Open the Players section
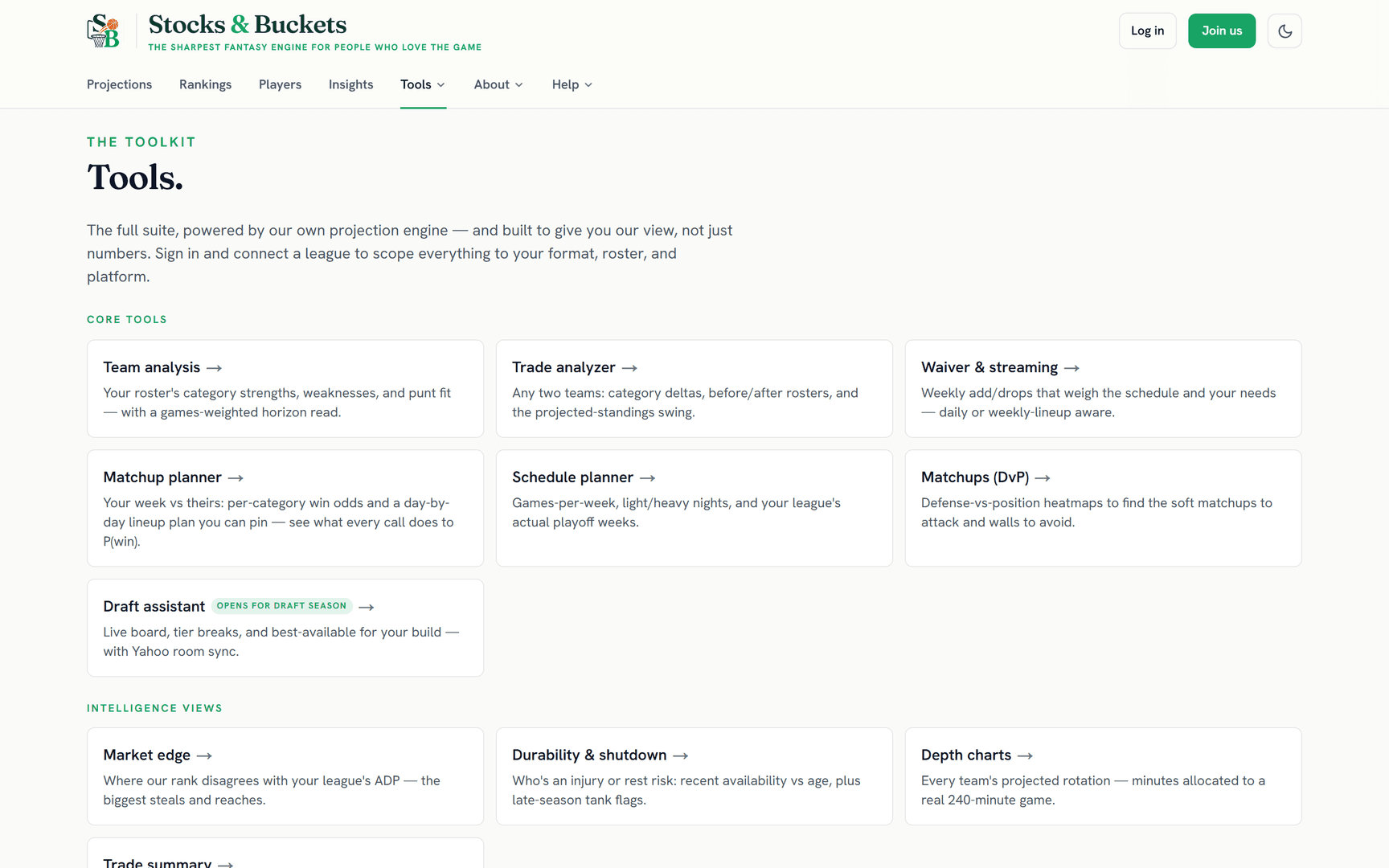 click(x=280, y=84)
